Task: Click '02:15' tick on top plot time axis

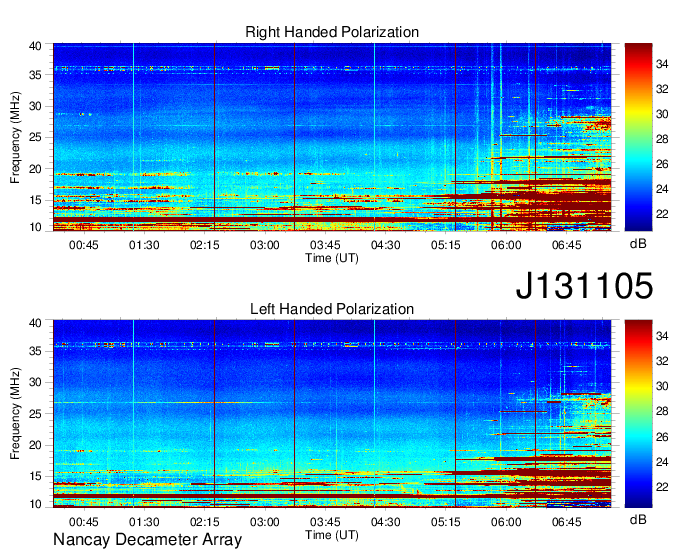Action: [205, 245]
